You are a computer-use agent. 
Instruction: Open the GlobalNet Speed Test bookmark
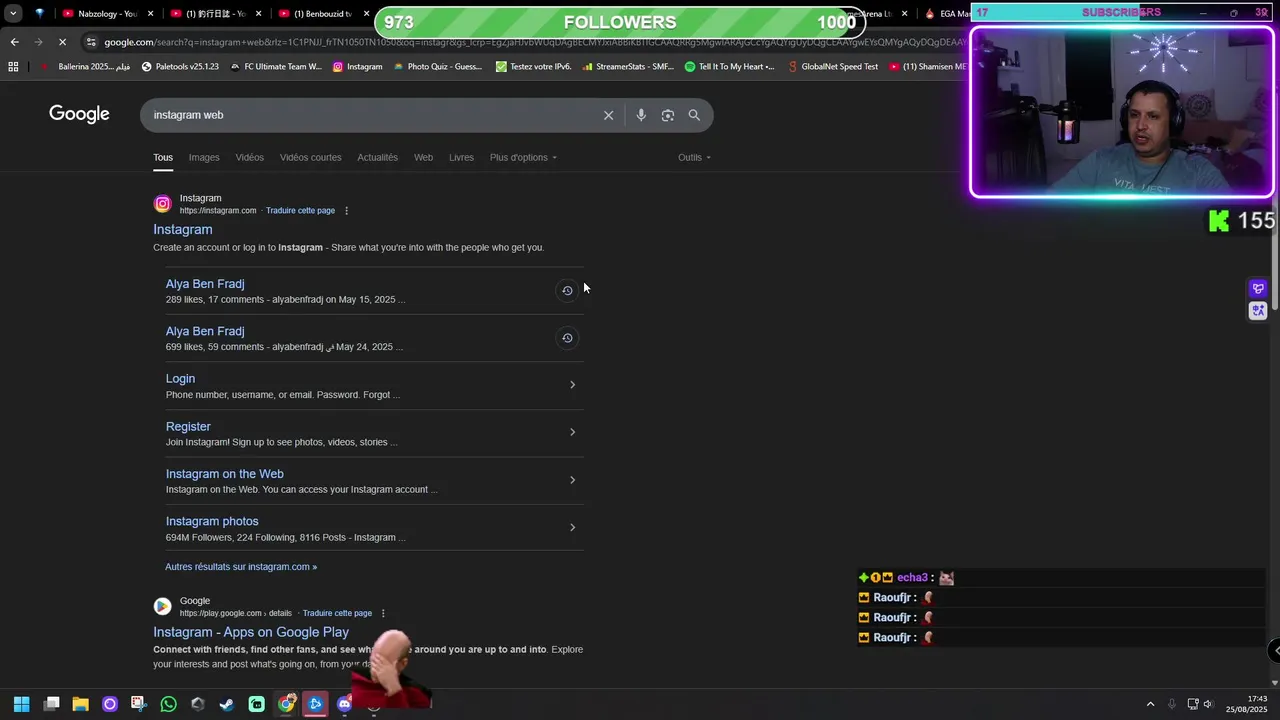[832, 67]
